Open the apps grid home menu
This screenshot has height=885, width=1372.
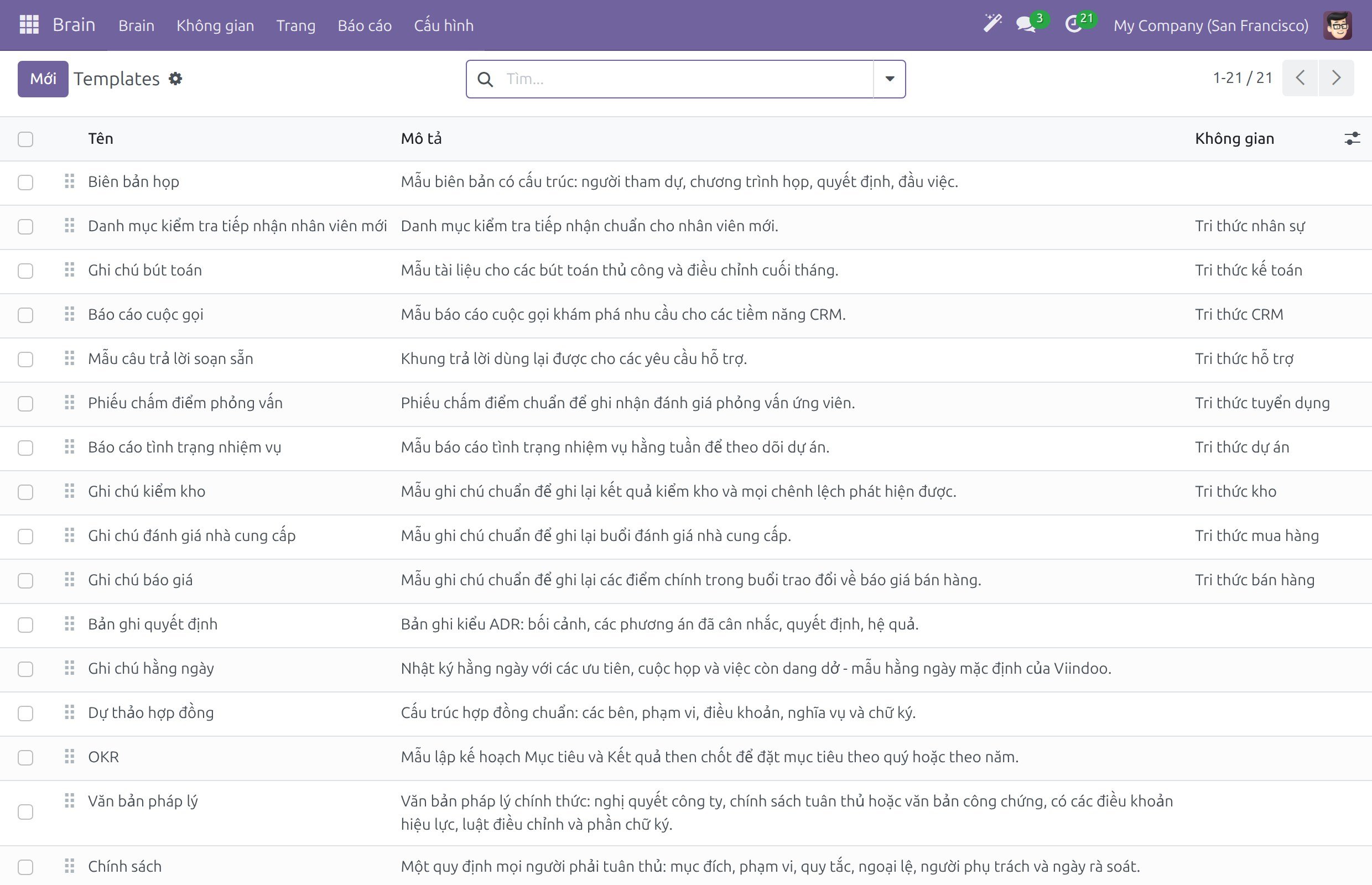[x=29, y=25]
